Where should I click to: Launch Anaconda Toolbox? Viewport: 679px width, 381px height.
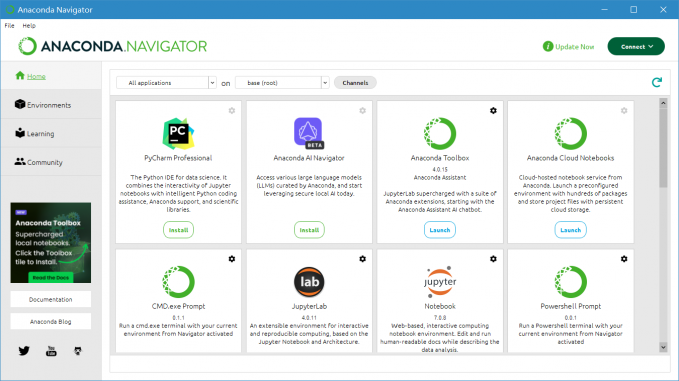(x=440, y=230)
